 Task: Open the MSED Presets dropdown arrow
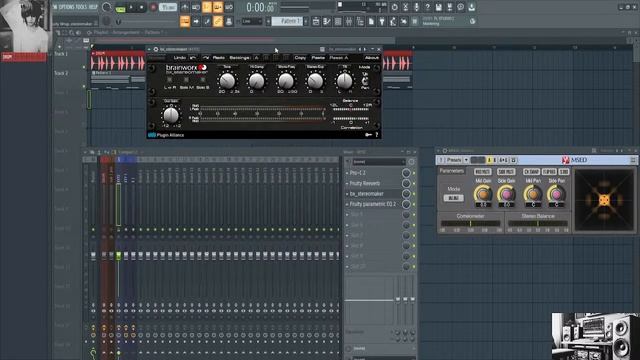(x=466, y=160)
